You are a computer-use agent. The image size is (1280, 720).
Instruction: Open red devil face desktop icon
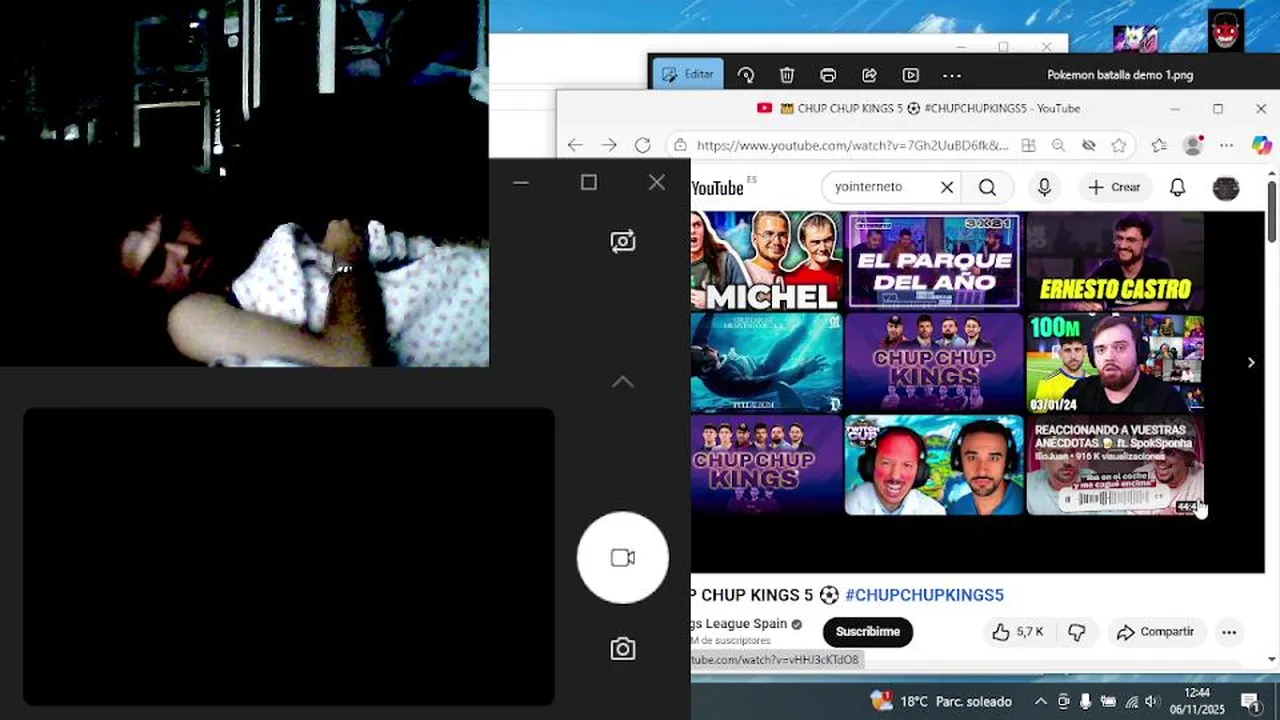[1226, 31]
